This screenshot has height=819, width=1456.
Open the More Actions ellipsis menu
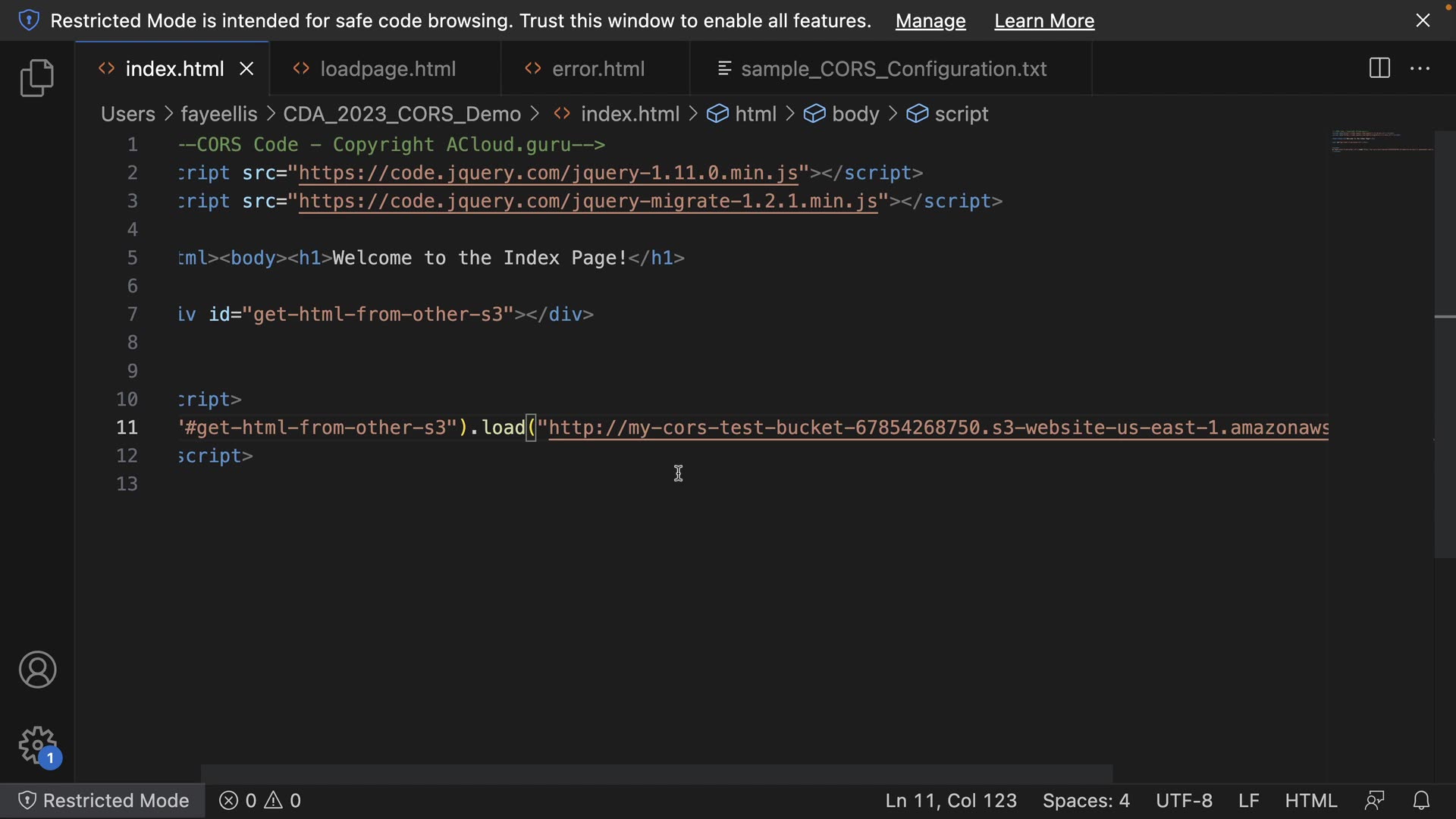click(1420, 68)
